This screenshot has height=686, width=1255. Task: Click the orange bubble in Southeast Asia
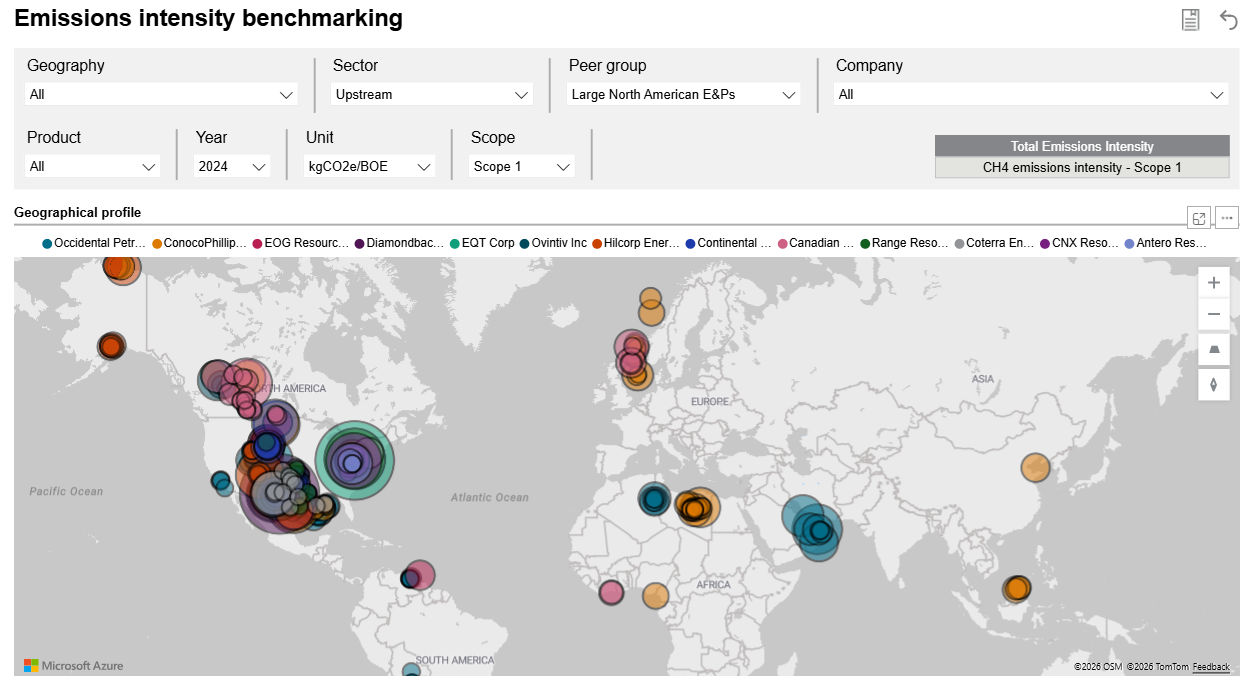pos(1017,588)
